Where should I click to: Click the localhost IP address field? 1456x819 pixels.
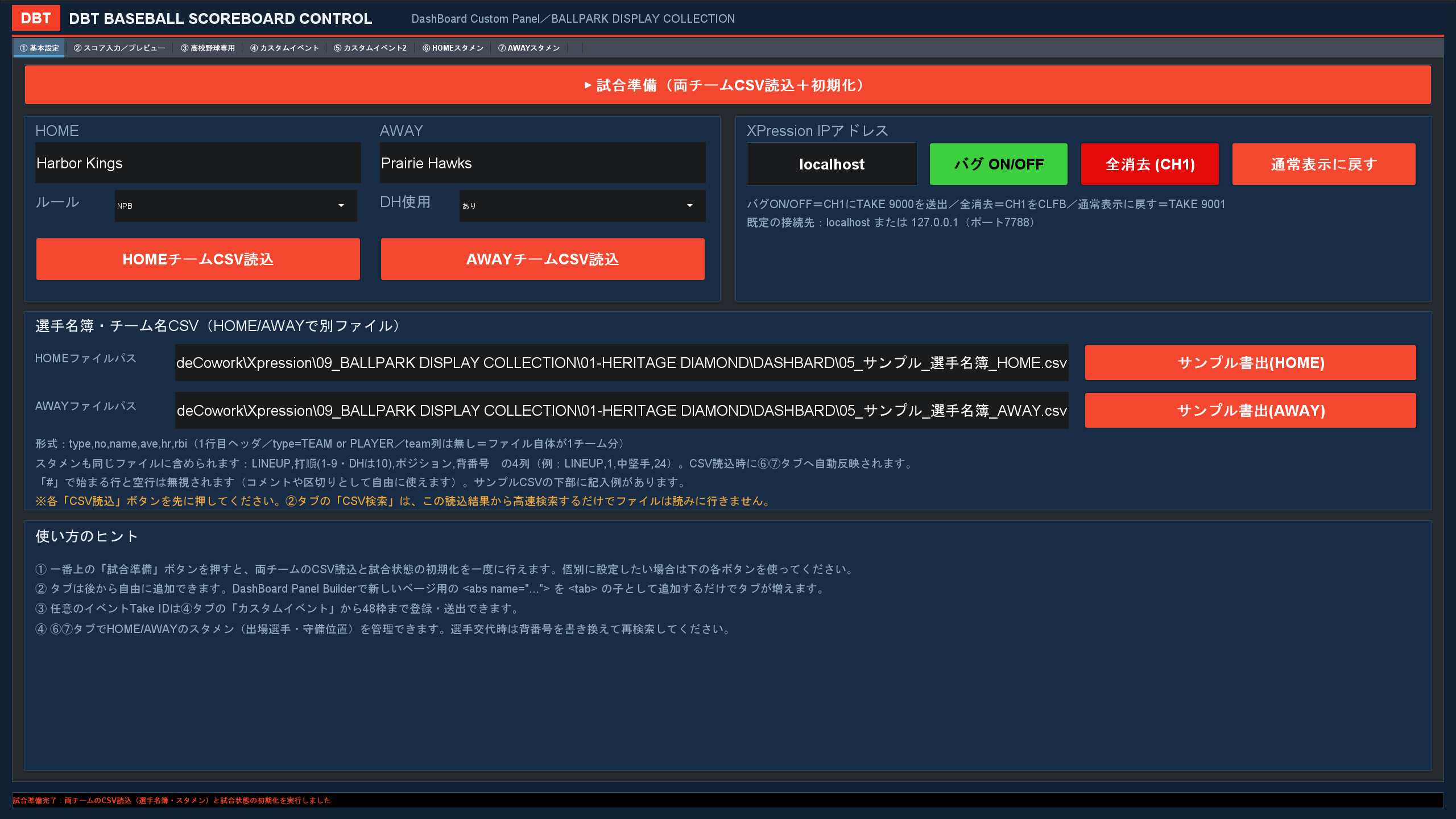tap(832, 164)
